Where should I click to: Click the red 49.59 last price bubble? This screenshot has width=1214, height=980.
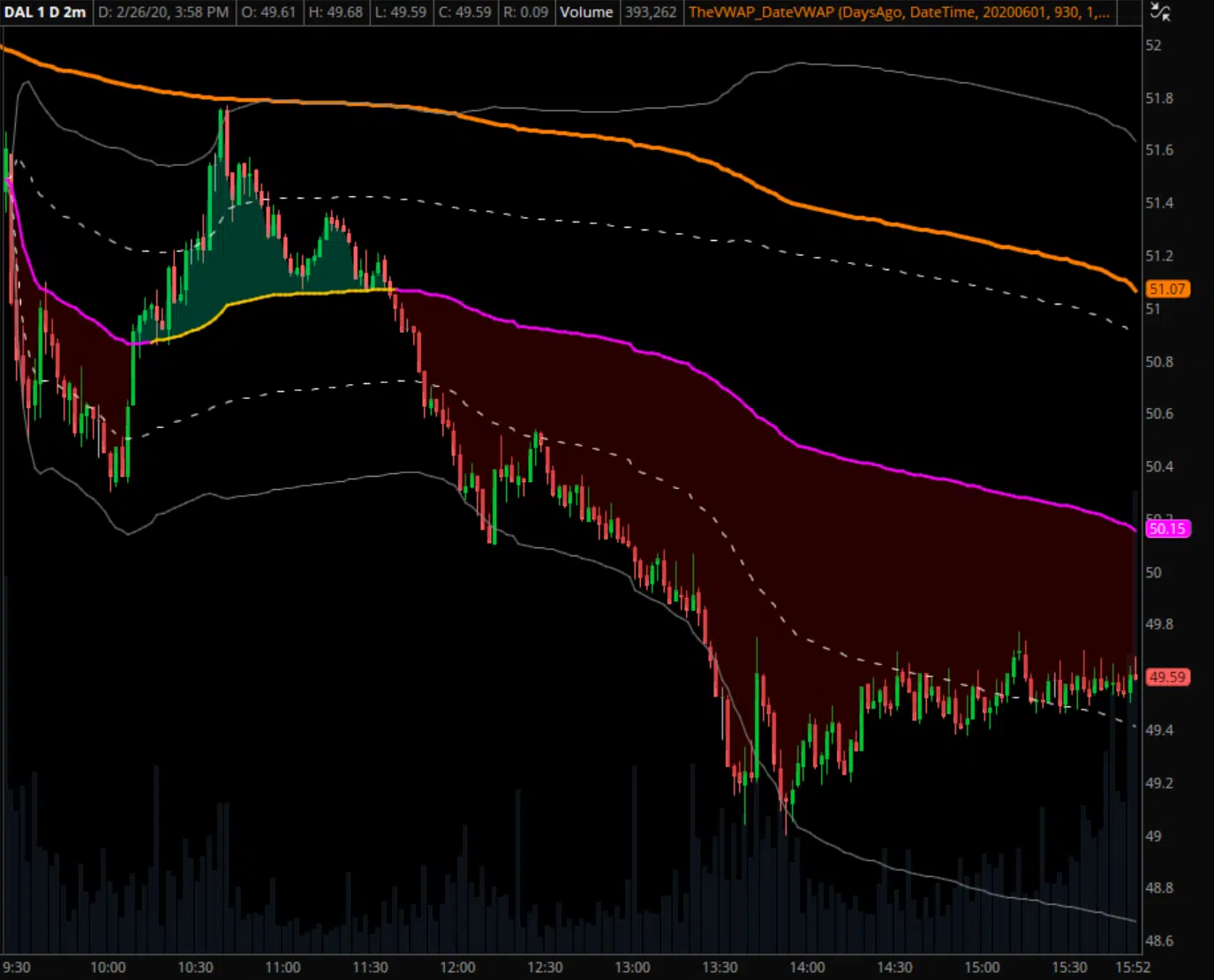click(x=1167, y=677)
